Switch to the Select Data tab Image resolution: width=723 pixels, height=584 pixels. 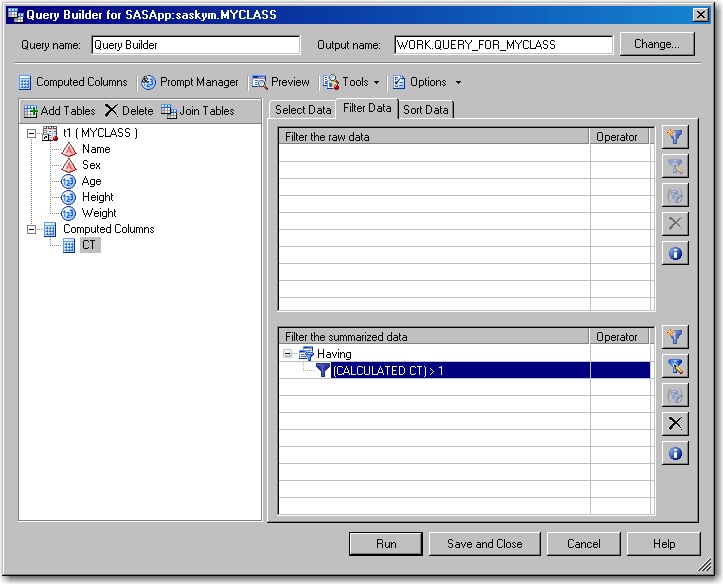303,110
